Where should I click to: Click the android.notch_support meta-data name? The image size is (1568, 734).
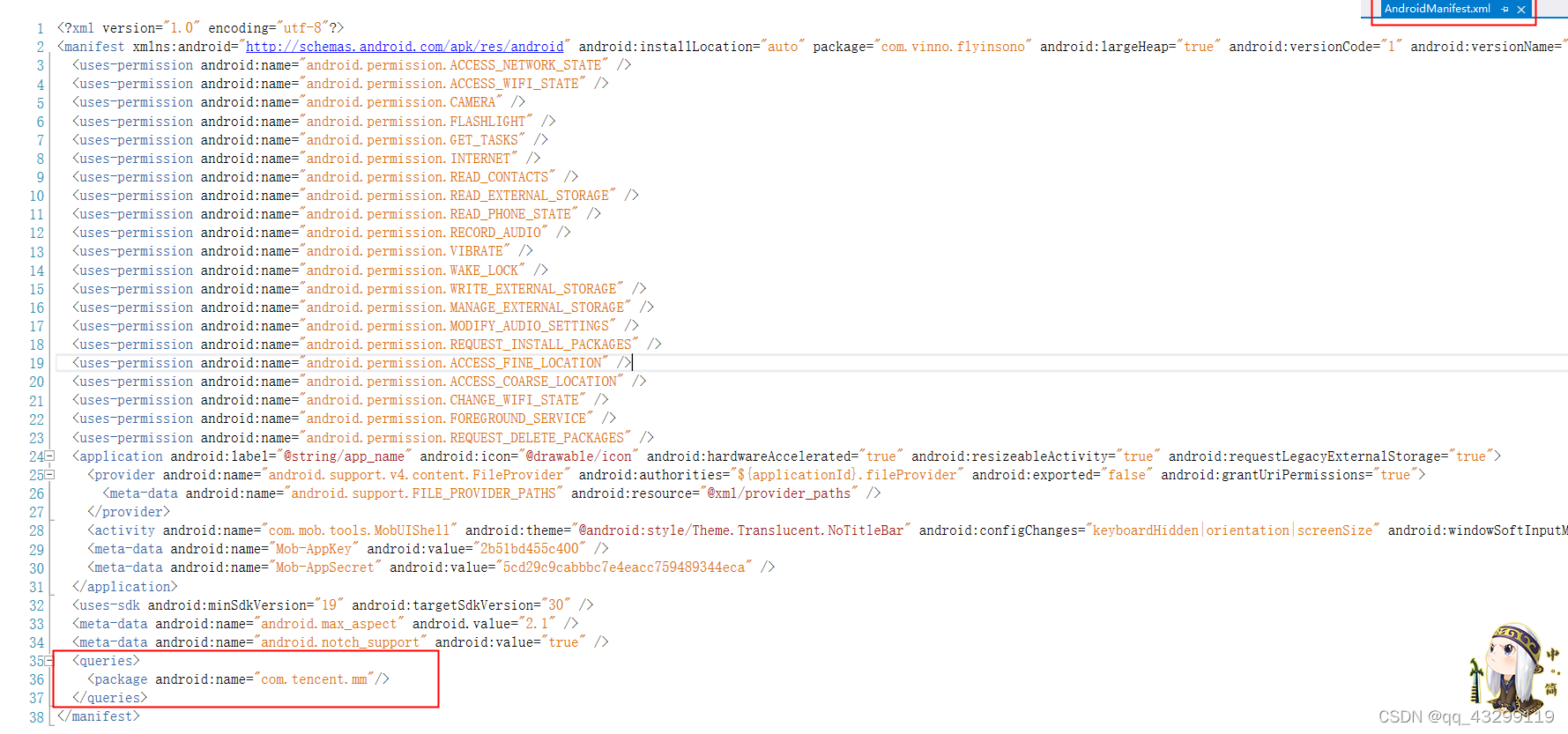340,641
